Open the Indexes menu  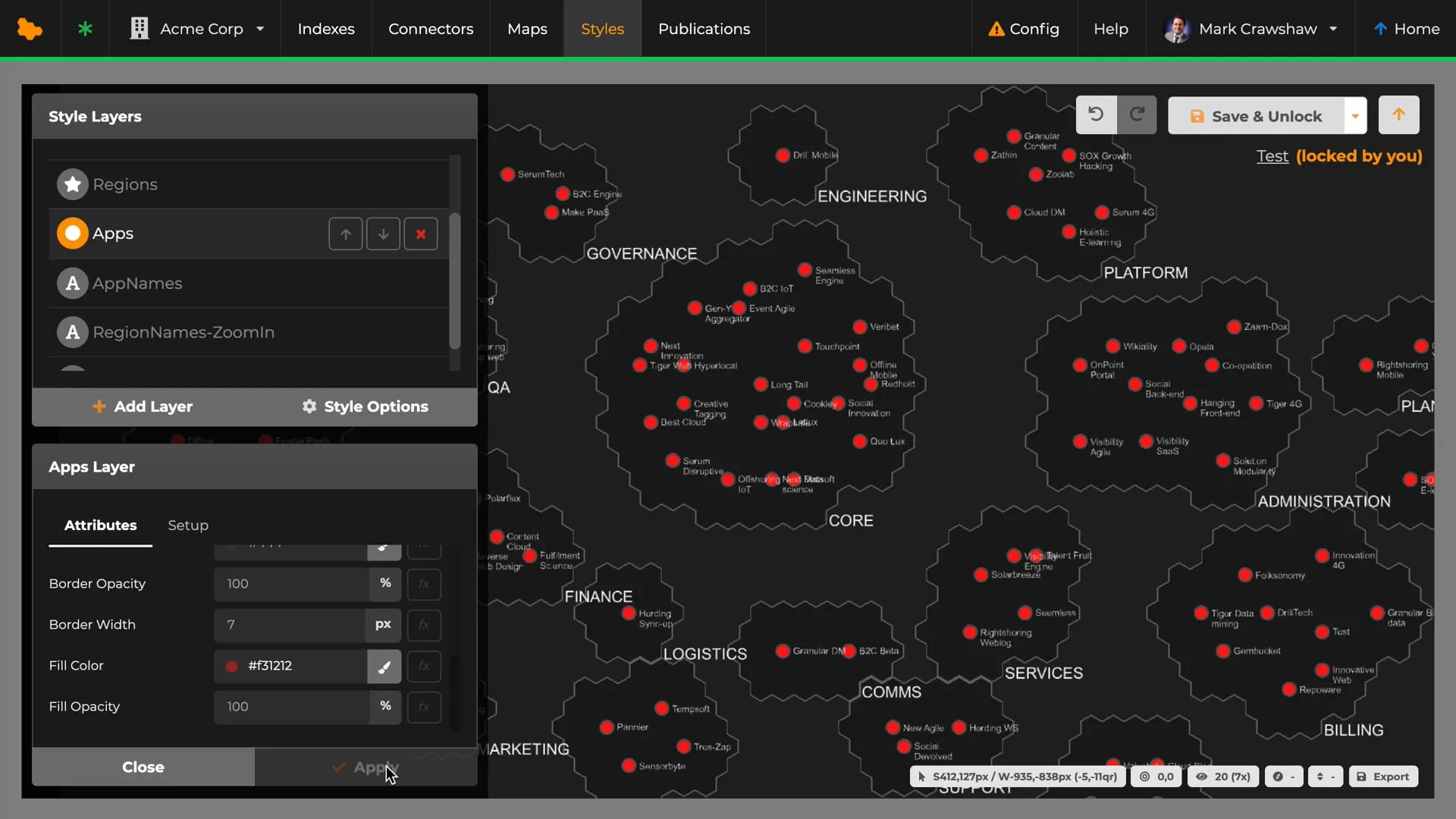tap(326, 29)
